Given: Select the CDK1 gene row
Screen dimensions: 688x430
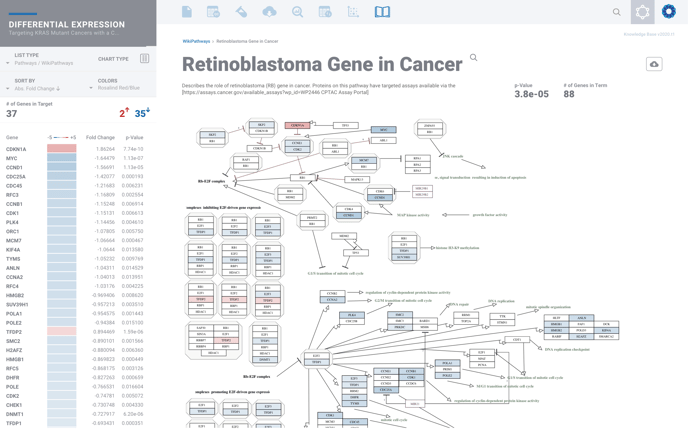Looking at the screenshot, I should (75, 213).
